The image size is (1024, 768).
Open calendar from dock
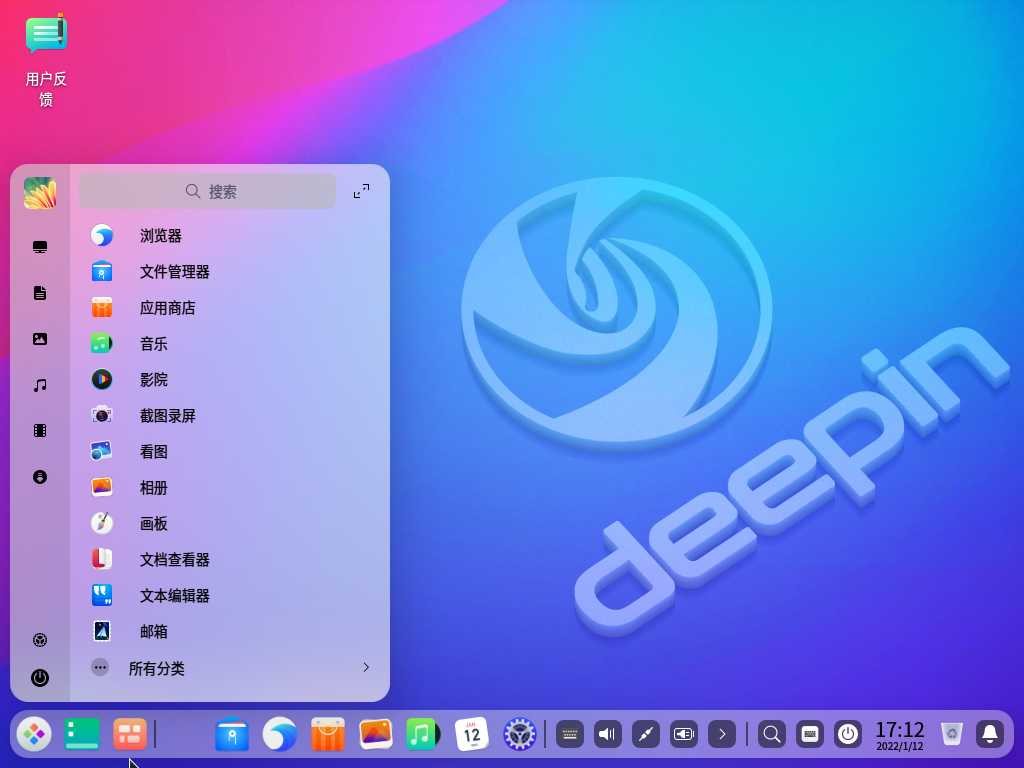pos(472,734)
